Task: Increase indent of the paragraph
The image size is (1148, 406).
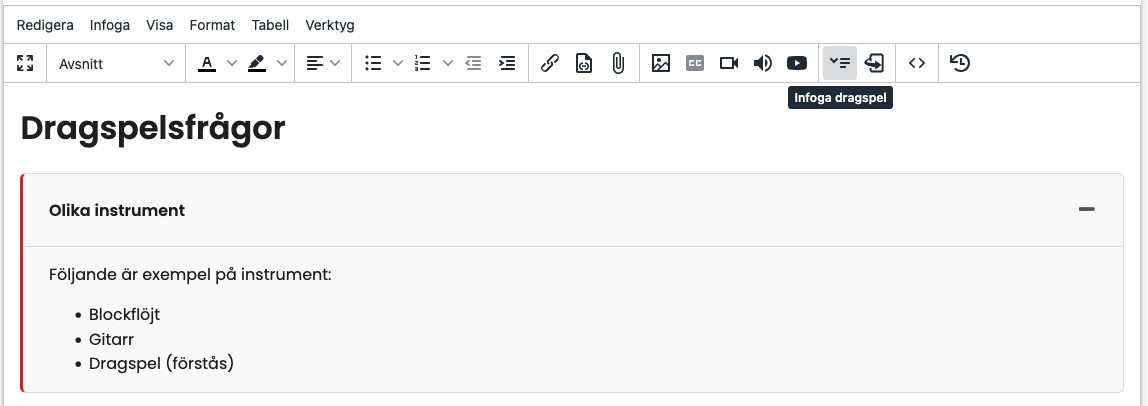Action: [x=507, y=63]
